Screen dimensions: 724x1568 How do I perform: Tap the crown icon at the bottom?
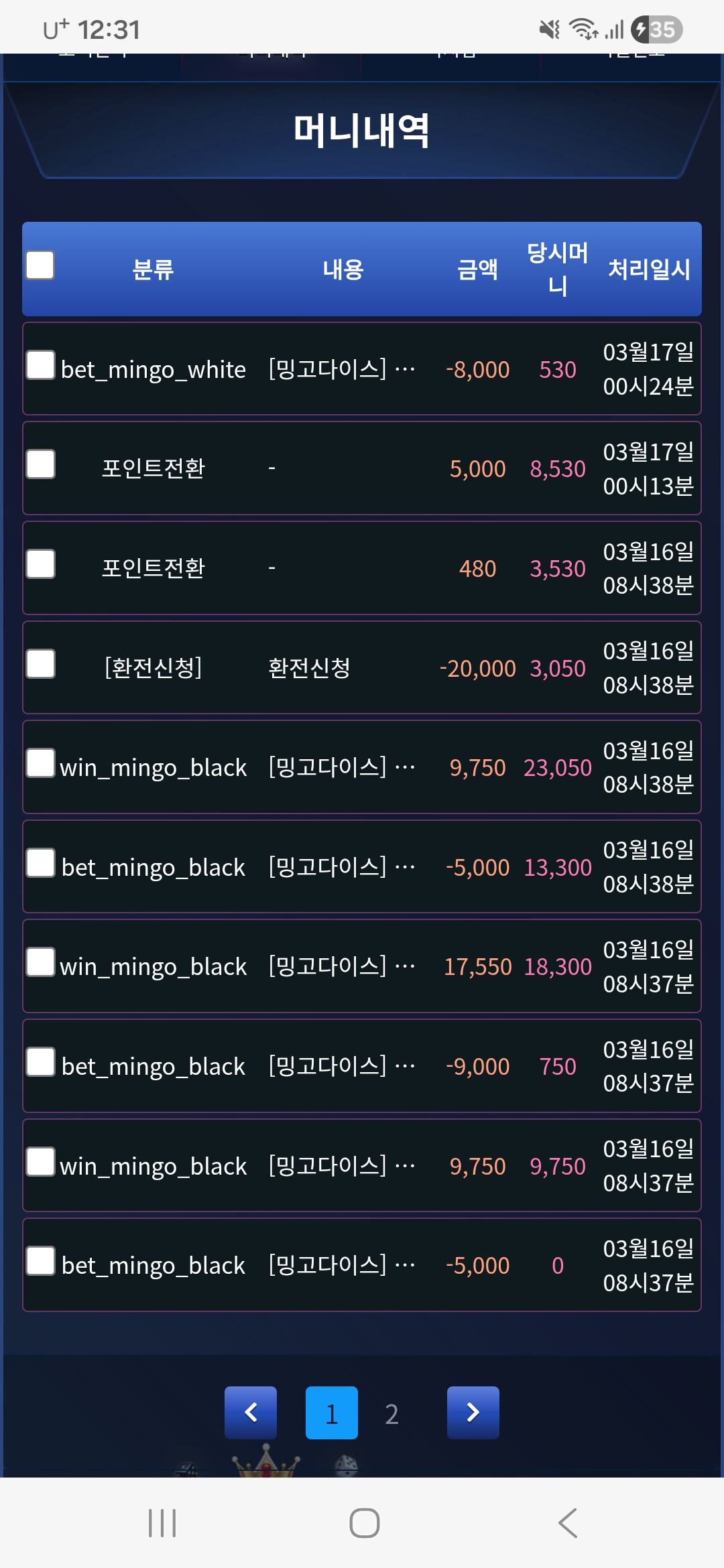click(266, 1462)
